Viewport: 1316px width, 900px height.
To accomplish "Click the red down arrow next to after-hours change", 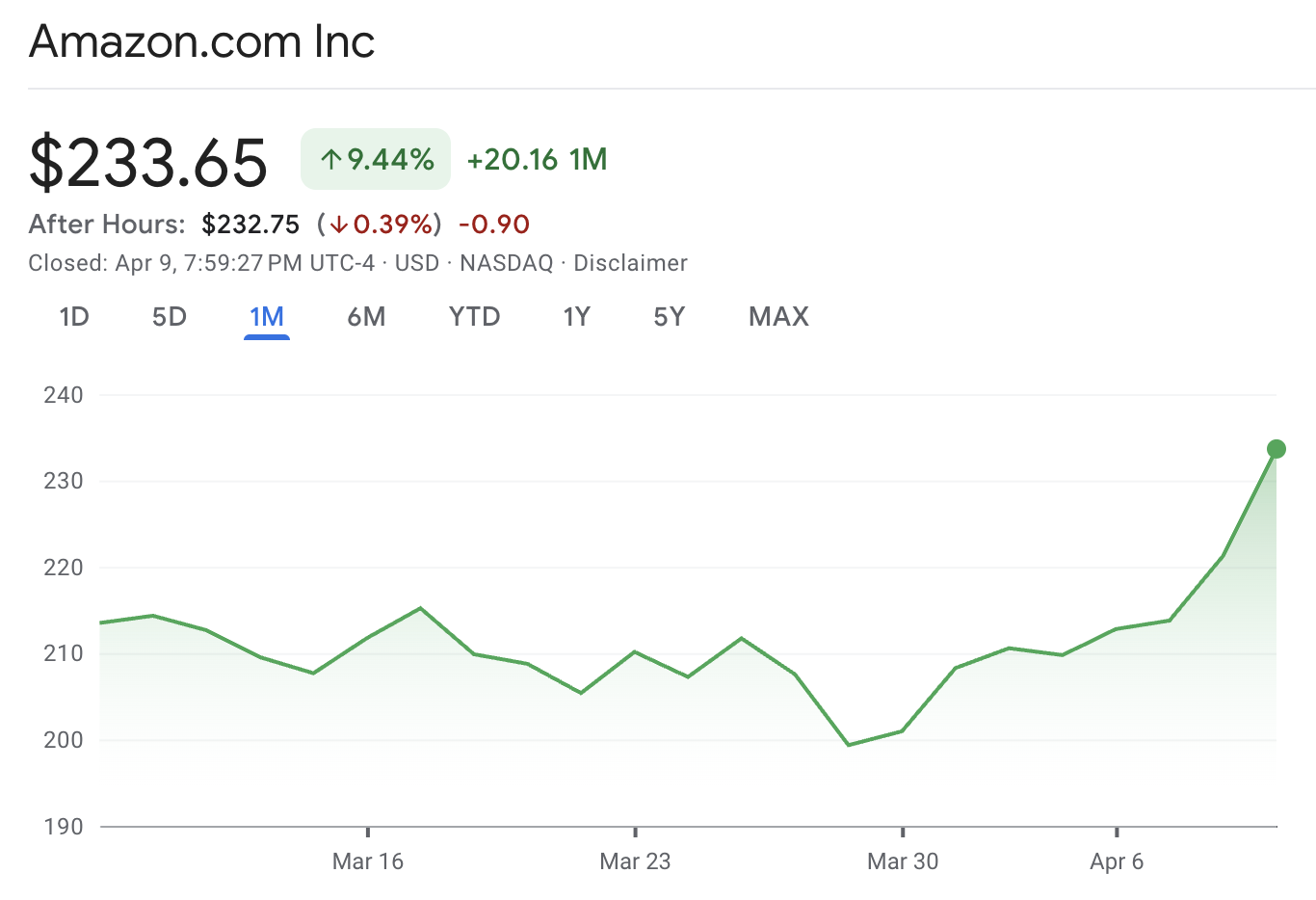I will point(339,224).
